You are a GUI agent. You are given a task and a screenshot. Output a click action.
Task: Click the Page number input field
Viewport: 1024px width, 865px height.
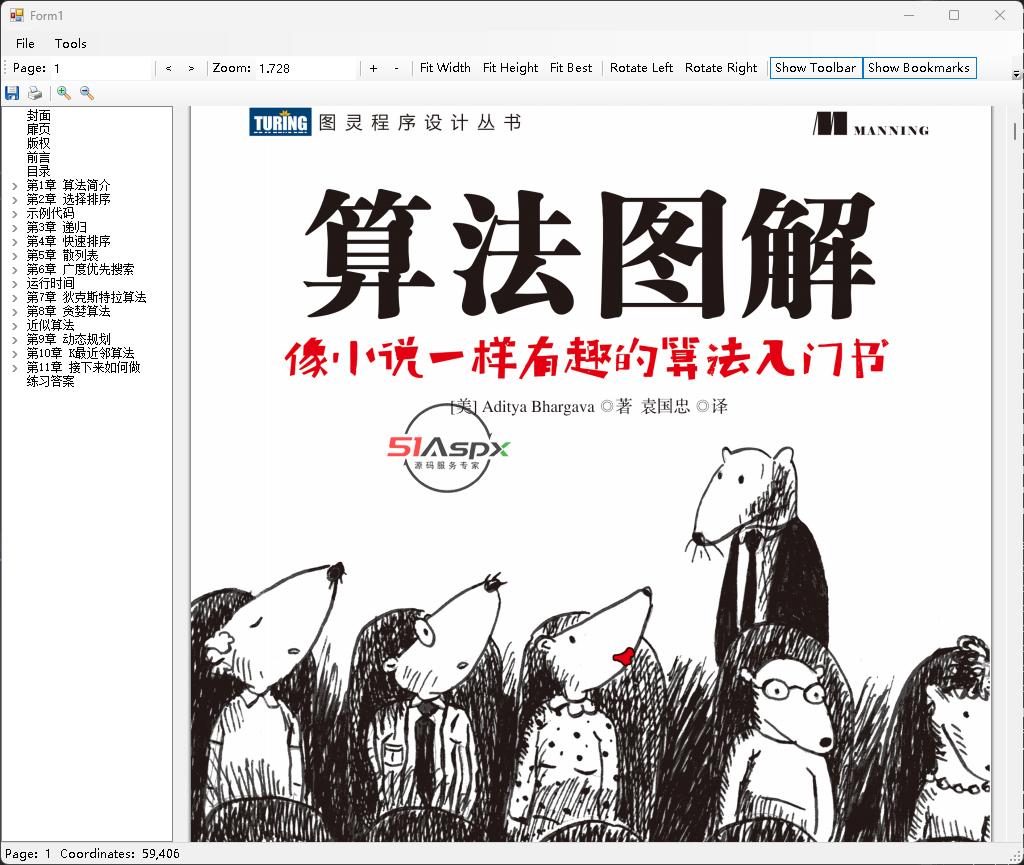(101, 68)
